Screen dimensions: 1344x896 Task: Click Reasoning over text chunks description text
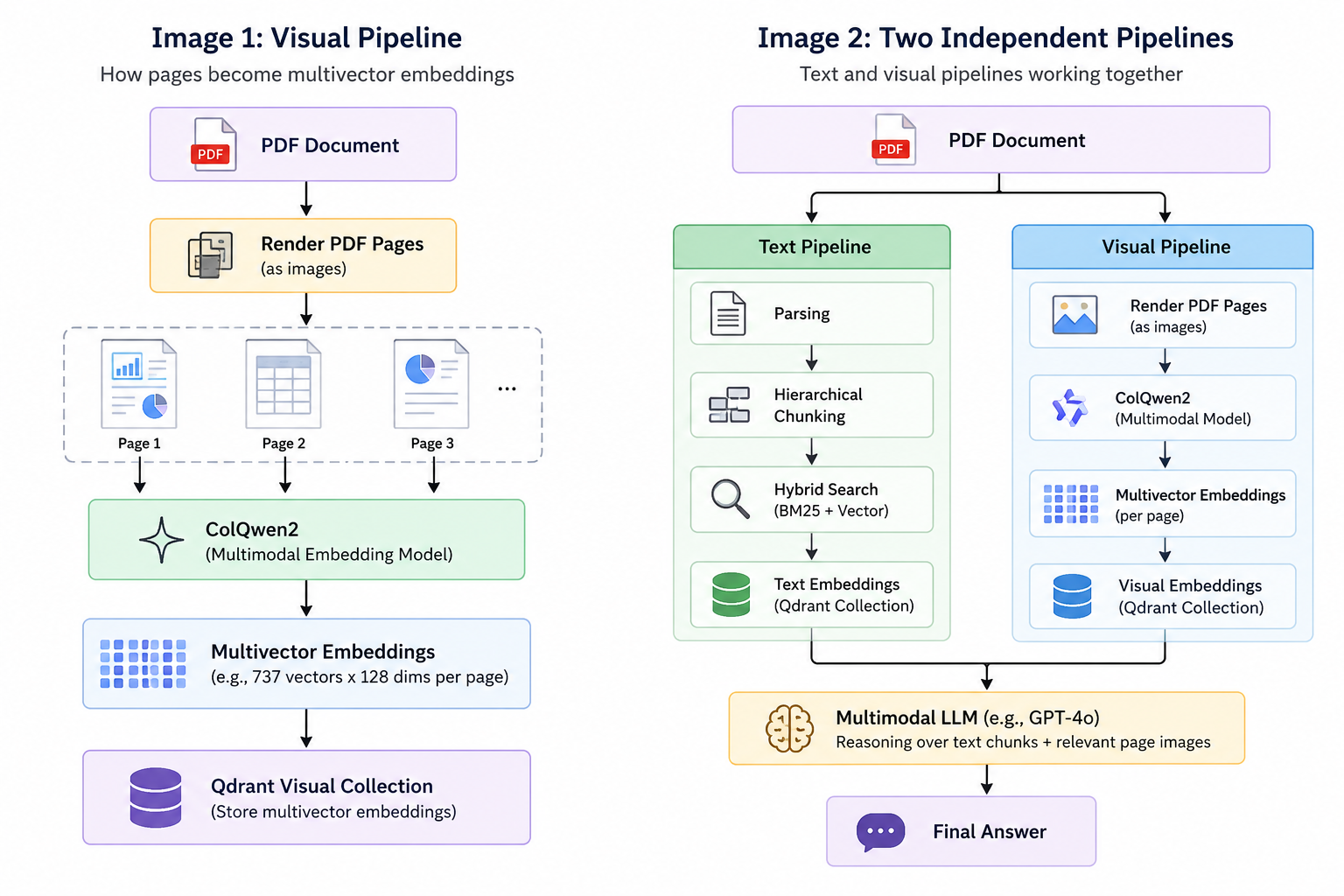coord(1023,742)
